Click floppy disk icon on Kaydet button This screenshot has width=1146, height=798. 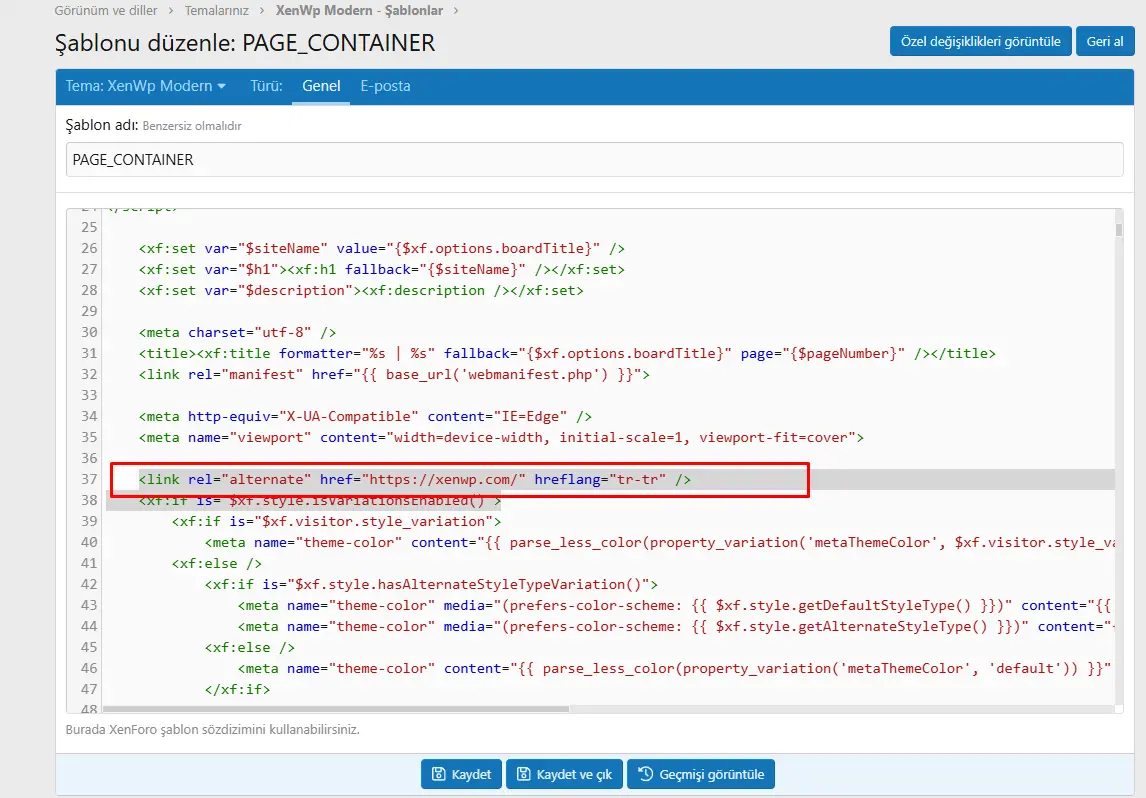tap(439, 774)
